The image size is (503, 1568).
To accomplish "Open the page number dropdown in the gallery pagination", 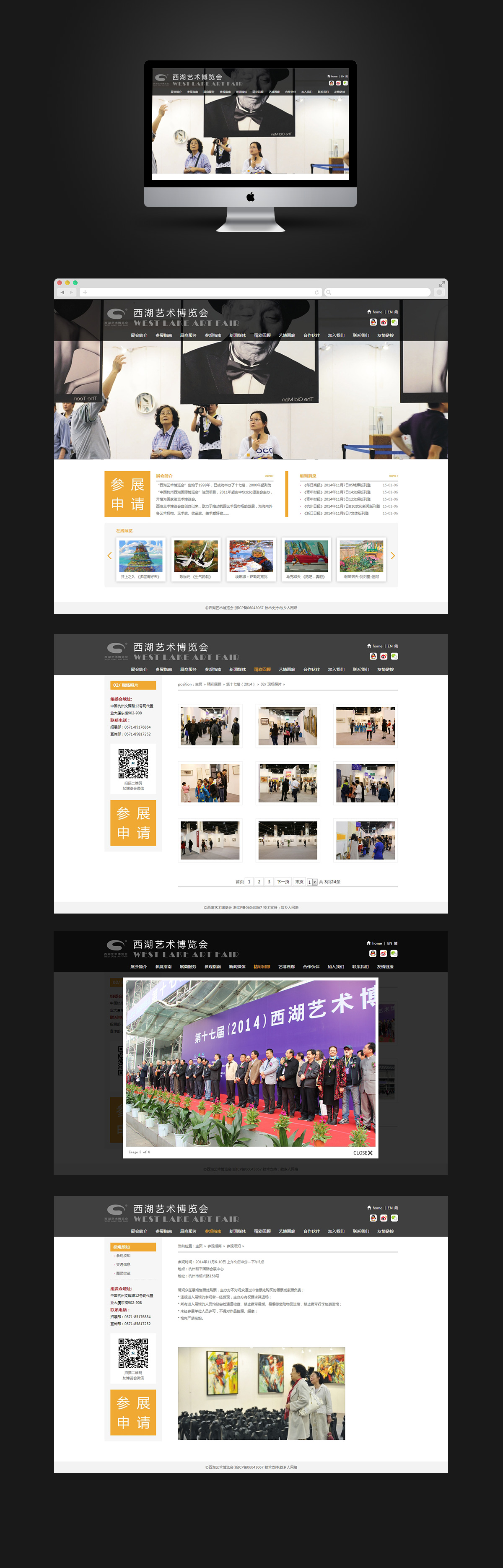I will 314,882.
